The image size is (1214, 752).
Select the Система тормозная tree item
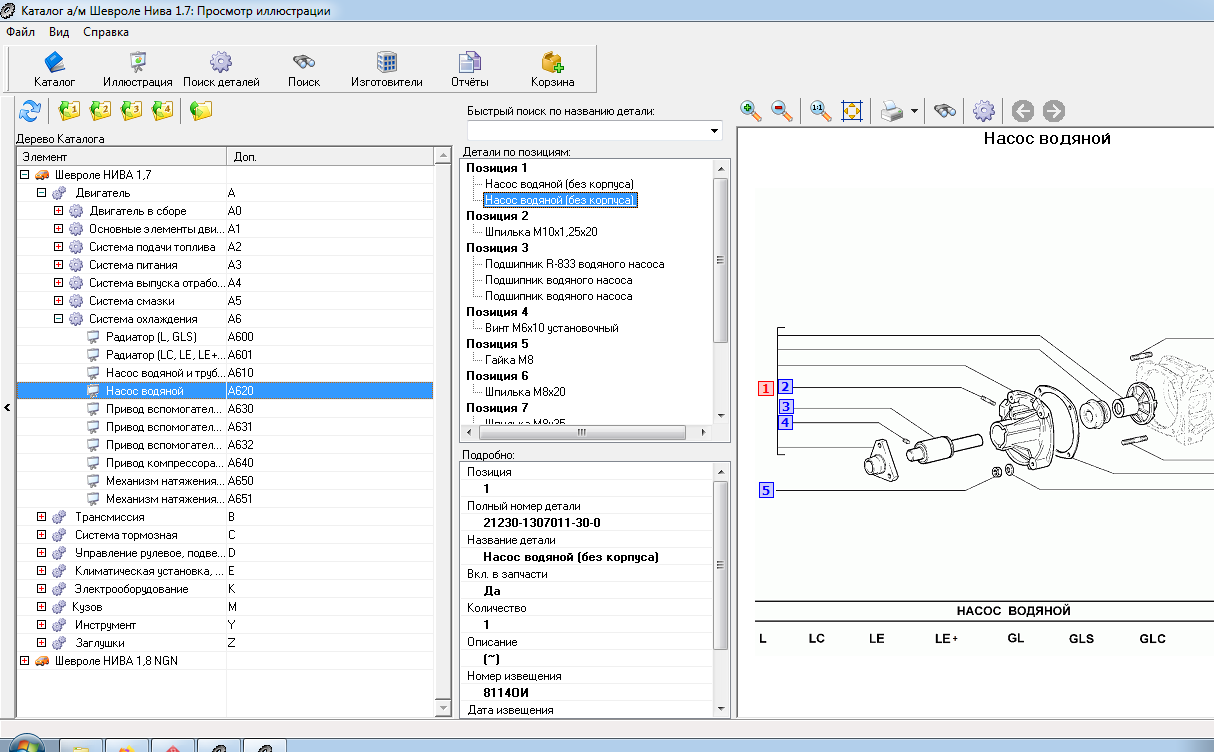[126, 535]
